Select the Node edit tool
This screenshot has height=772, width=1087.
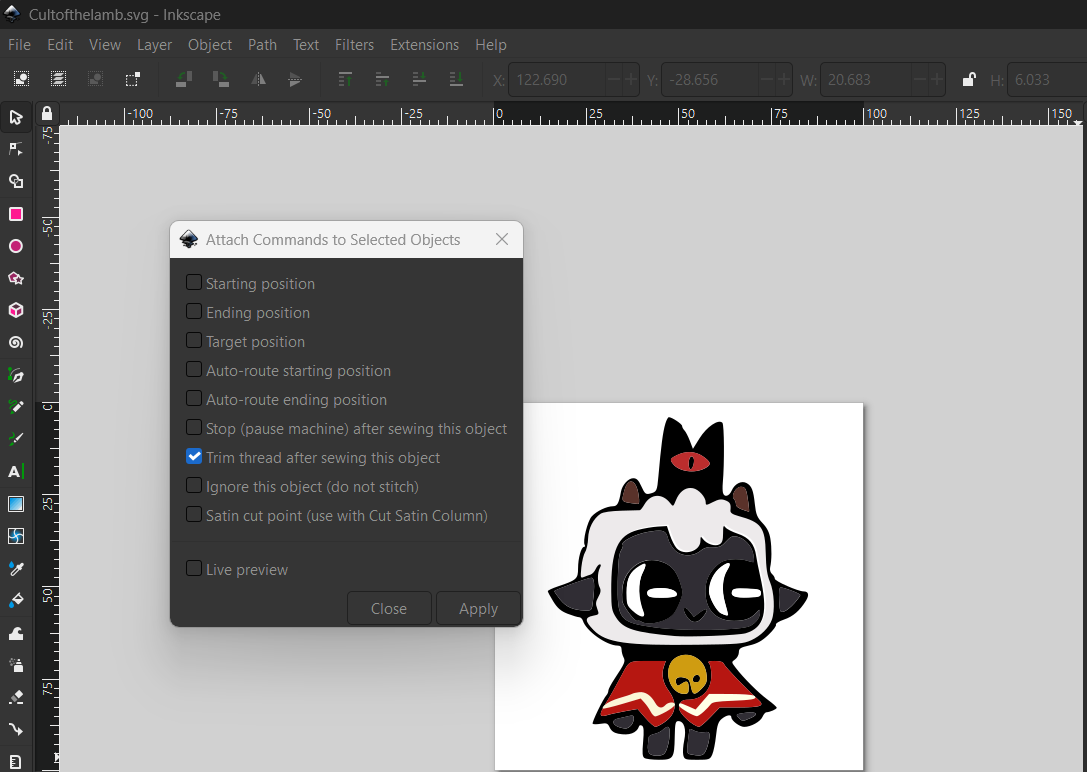16,149
